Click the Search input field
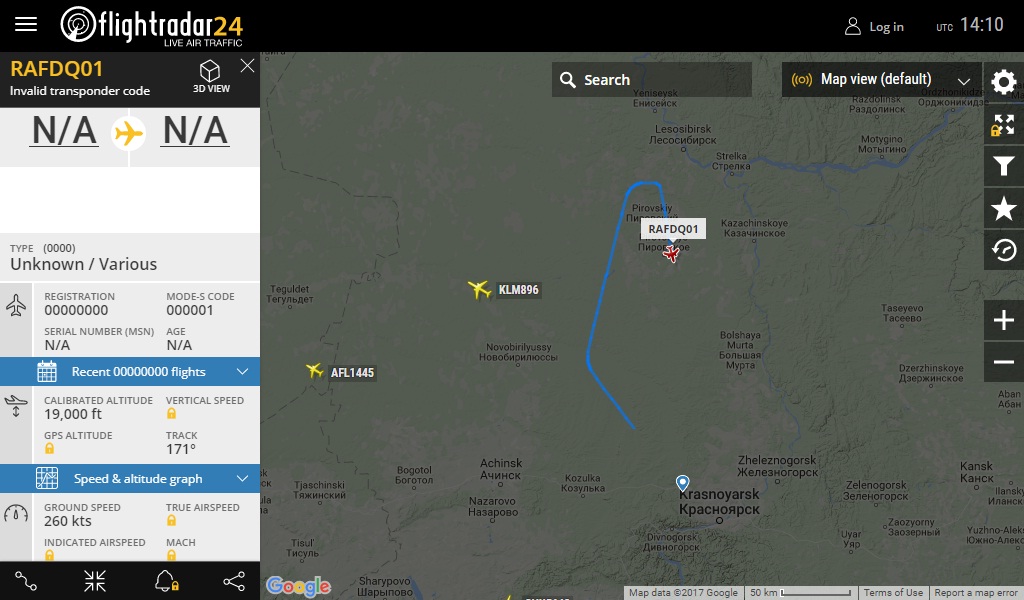 652,80
